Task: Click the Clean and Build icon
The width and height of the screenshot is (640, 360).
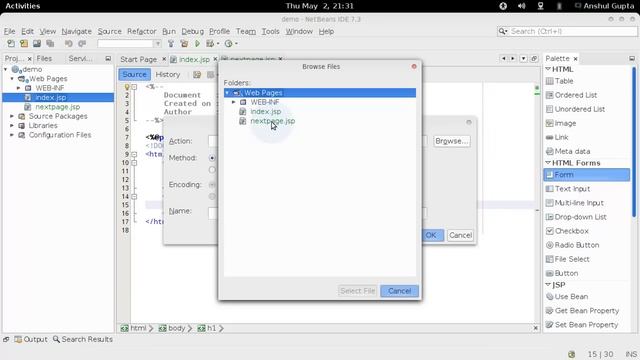Action: [184, 43]
